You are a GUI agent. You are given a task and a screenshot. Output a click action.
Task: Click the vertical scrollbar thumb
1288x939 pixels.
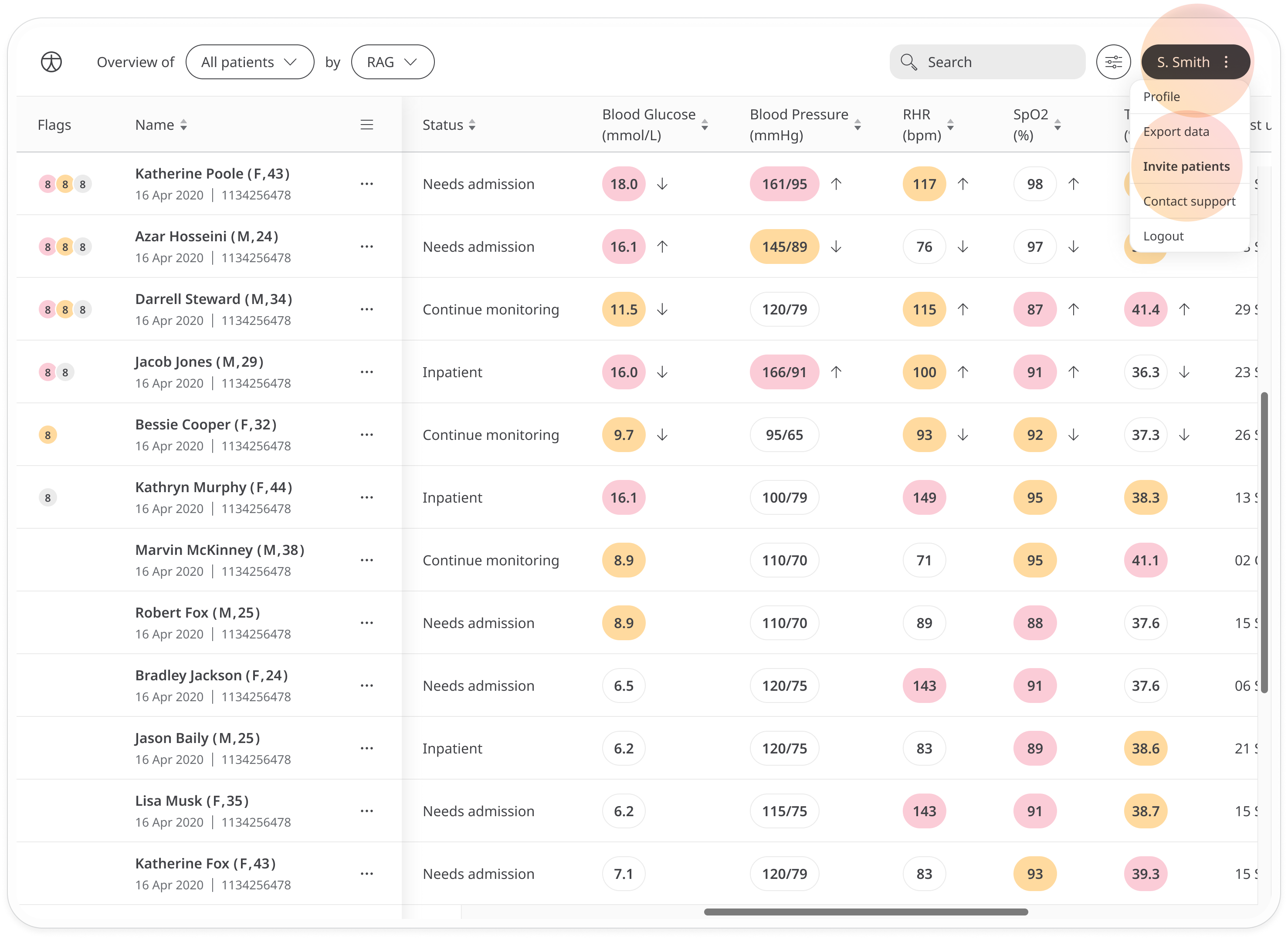[x=1264, y=542]
